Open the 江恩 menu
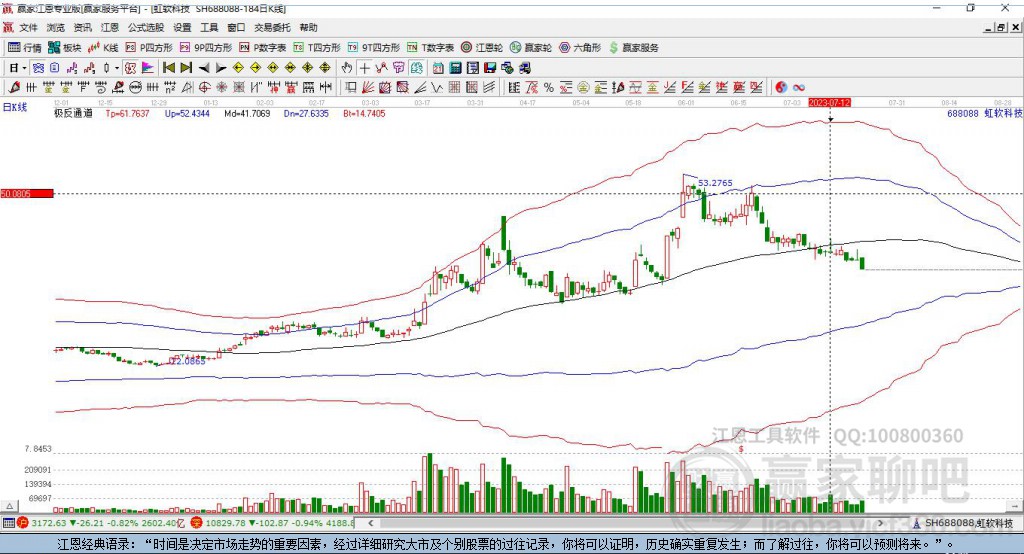 pos(110,27)
